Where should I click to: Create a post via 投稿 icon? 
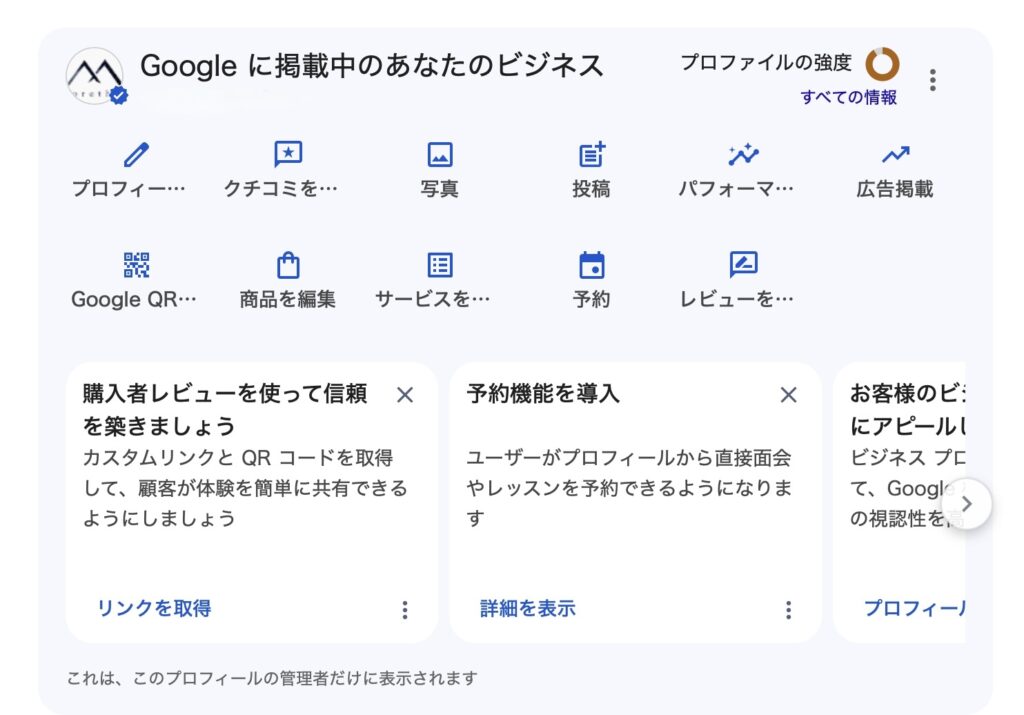592,155
